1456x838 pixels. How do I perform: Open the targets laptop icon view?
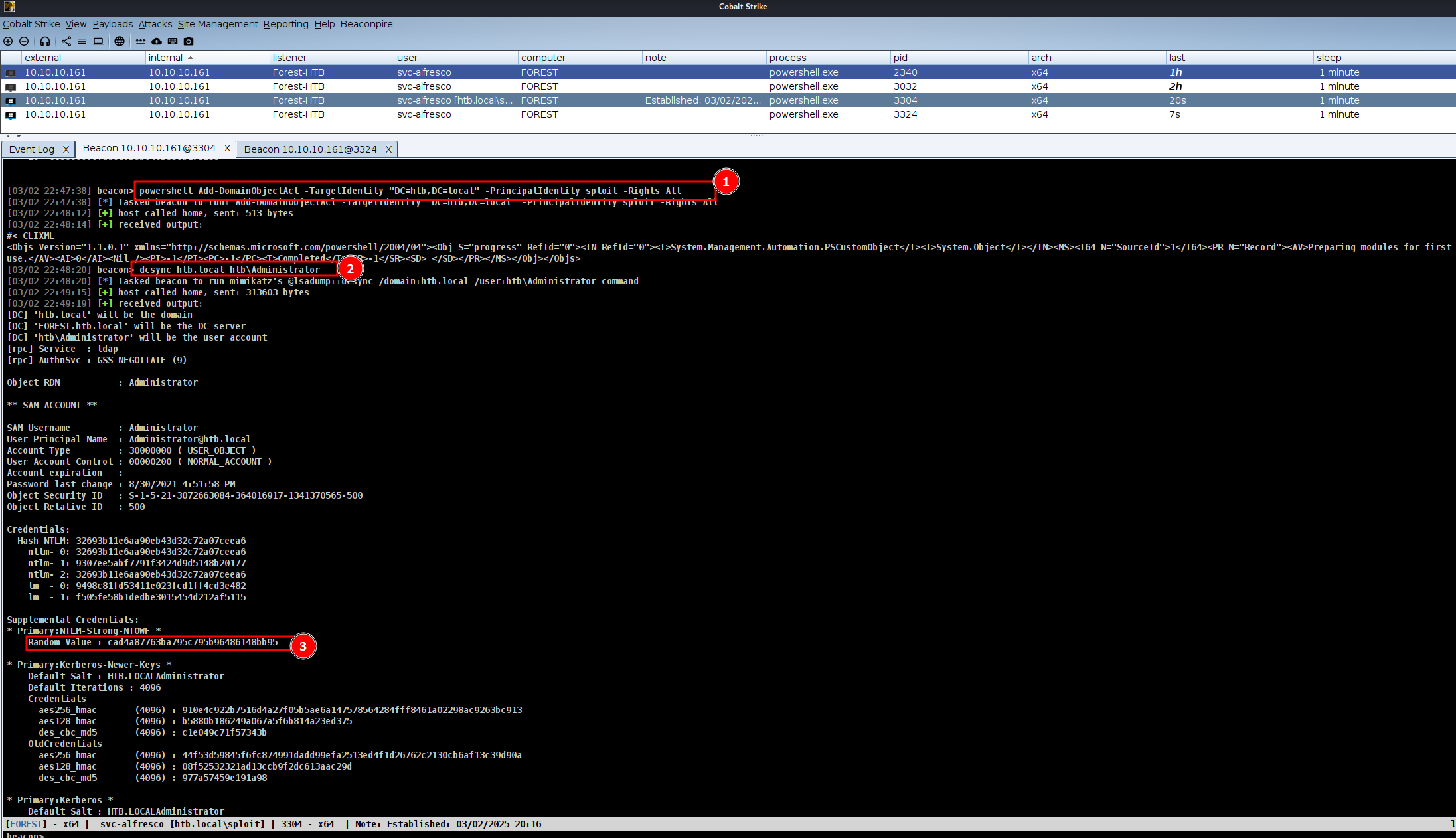coord(98,41)
